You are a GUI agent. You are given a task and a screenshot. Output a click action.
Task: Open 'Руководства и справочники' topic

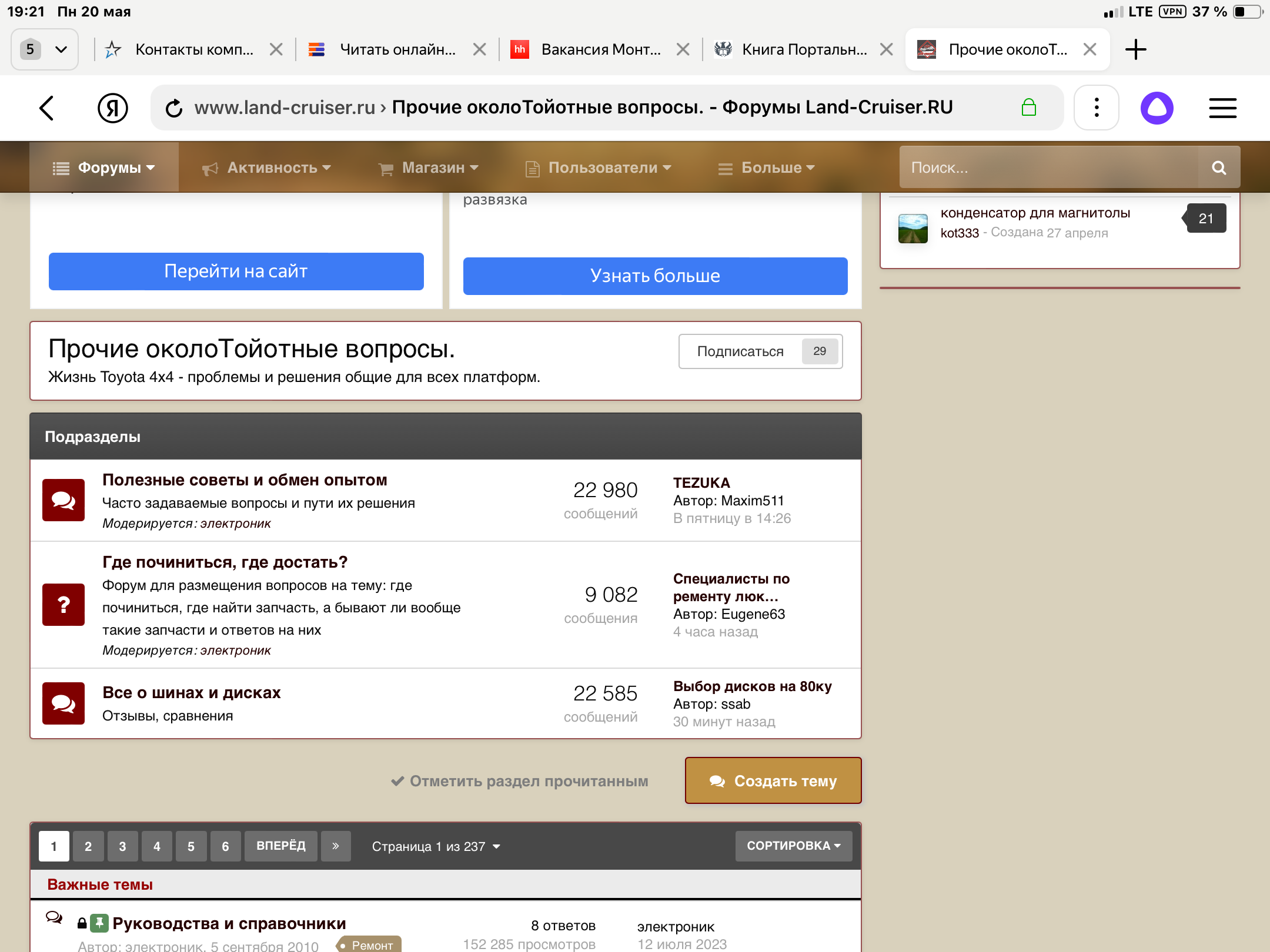(229, 923)
